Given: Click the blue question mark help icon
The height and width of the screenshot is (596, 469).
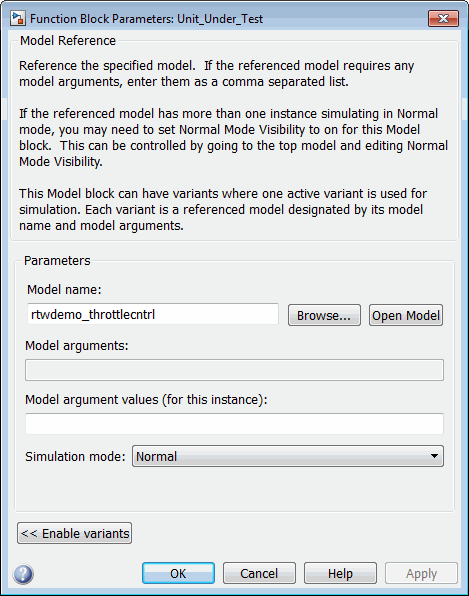Looking at the screenshot, I should pyautogui.click(x=23, y=574).
